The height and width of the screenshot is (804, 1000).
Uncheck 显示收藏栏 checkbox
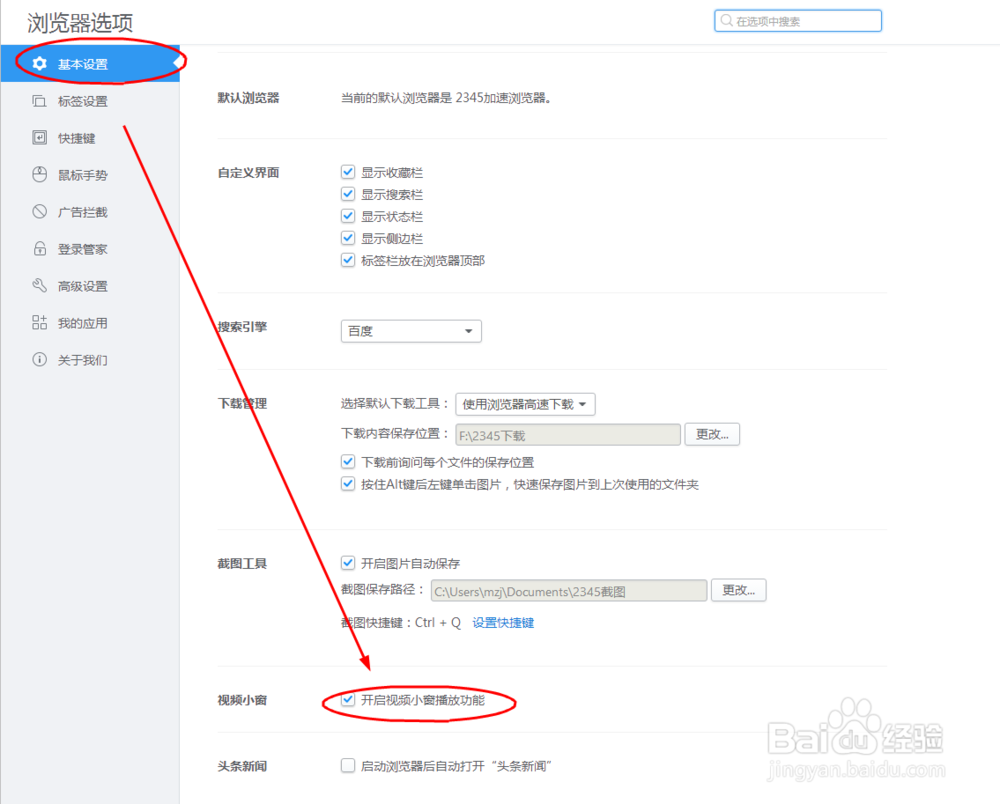[348, 172]
